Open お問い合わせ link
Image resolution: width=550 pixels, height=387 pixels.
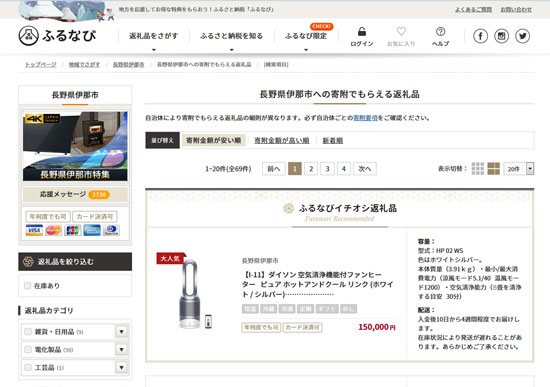516,9
